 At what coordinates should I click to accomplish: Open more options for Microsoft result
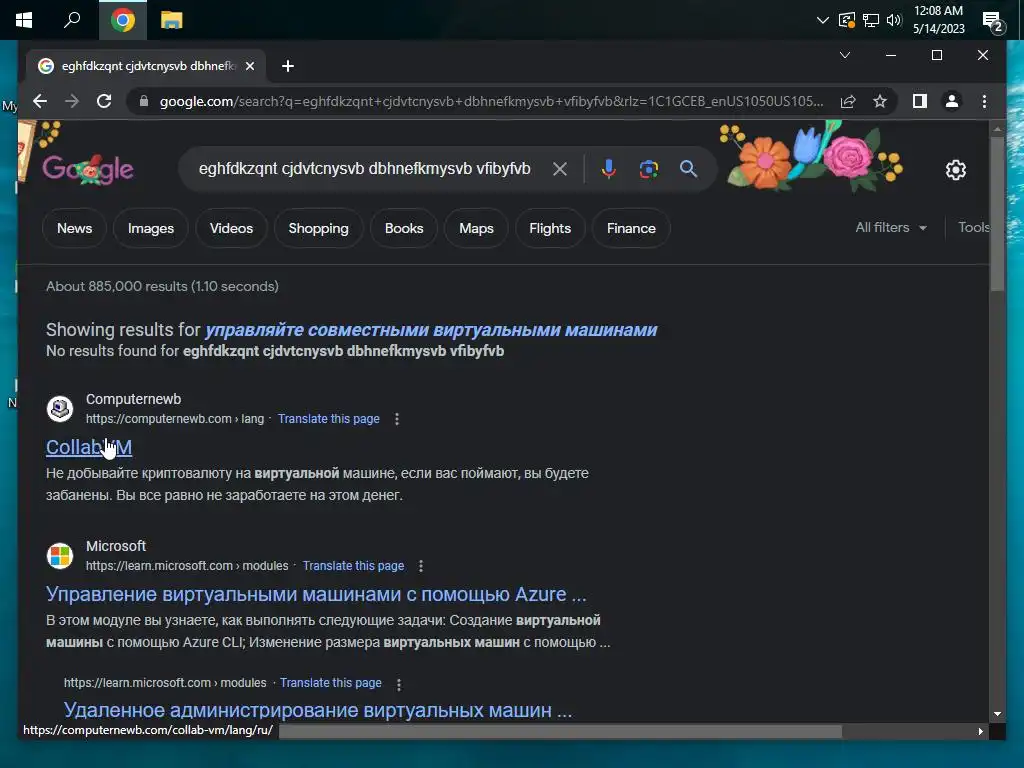[x=421, y=566]
